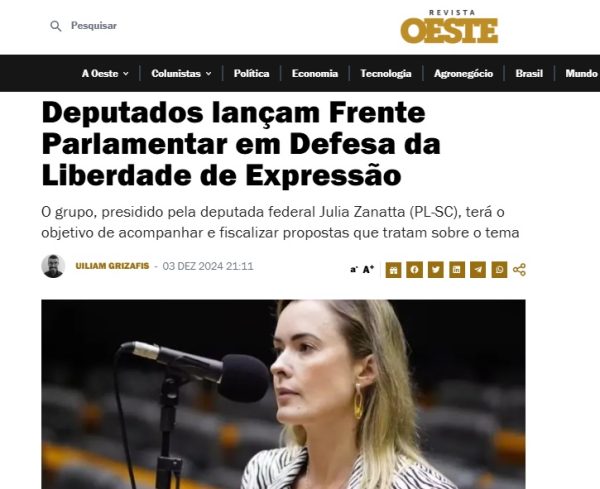This screenshot has width=600, height=489.
Task: Open the gift article share icon
Action: (393, 270)
